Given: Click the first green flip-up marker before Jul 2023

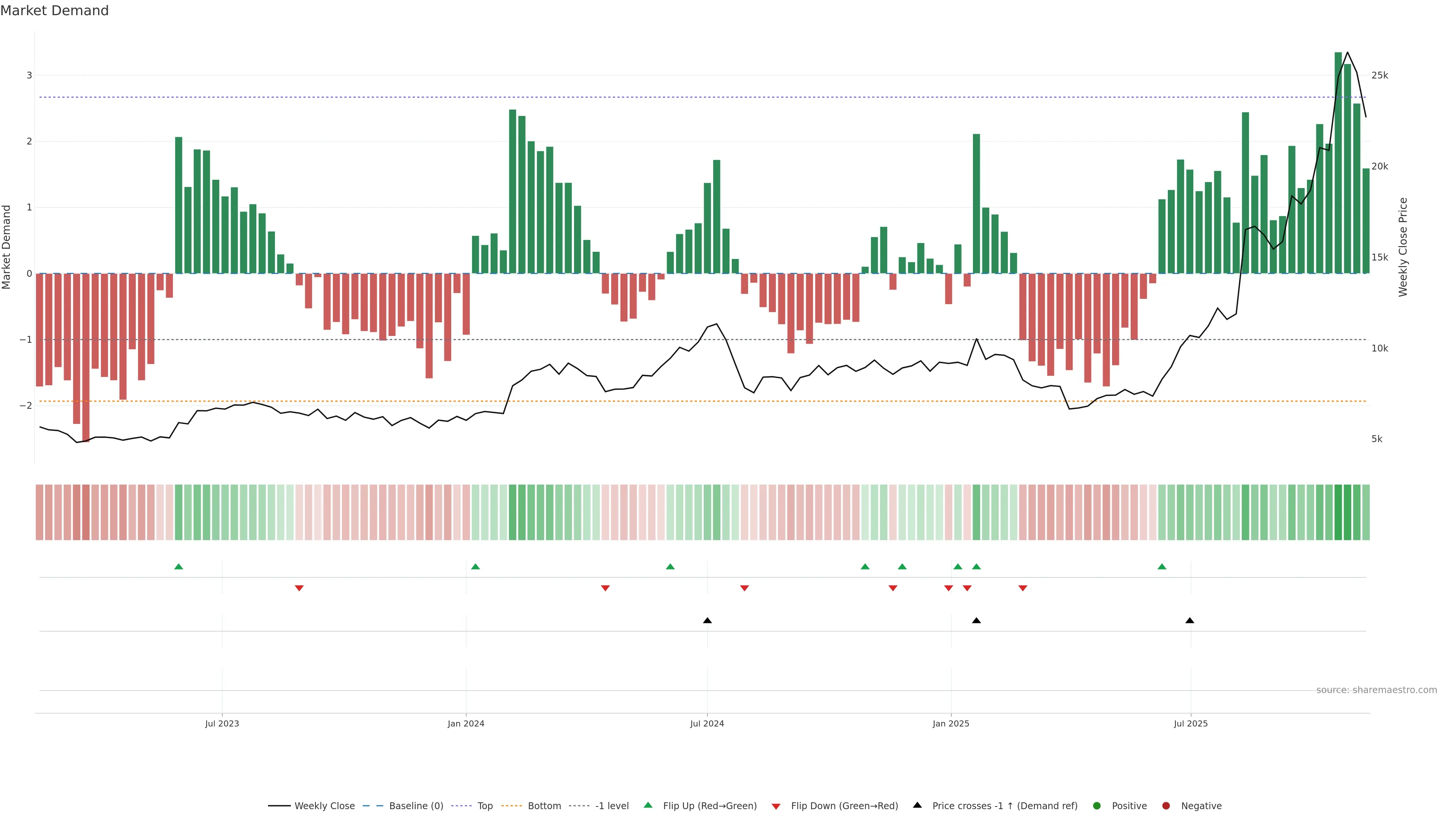Looking at the screenshot, I should click(179, 567).
